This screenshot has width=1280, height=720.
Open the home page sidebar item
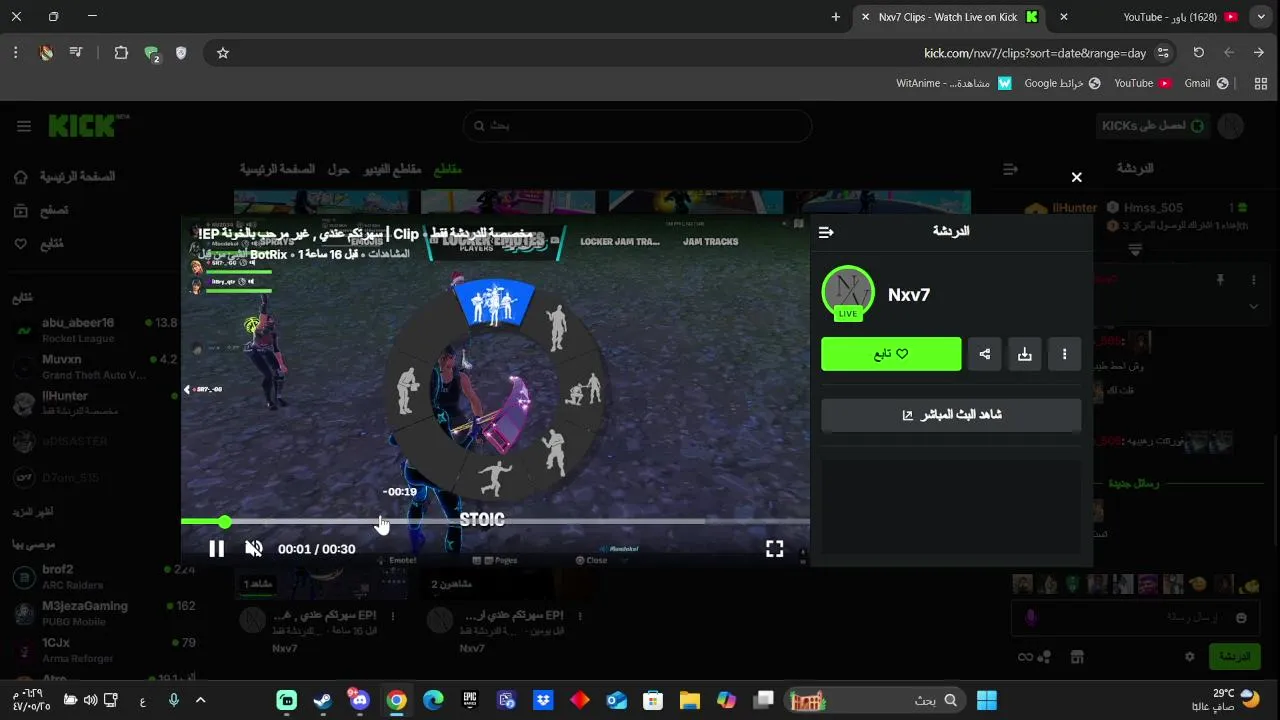[x=64, y=176]
